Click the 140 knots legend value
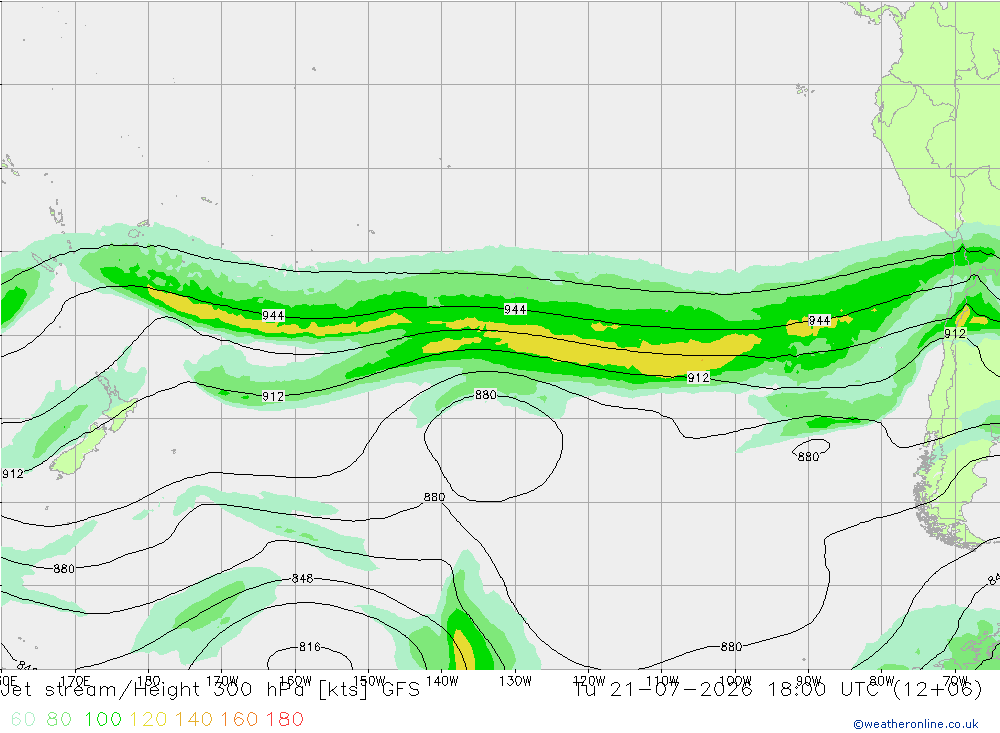 (x=194, y=720)
